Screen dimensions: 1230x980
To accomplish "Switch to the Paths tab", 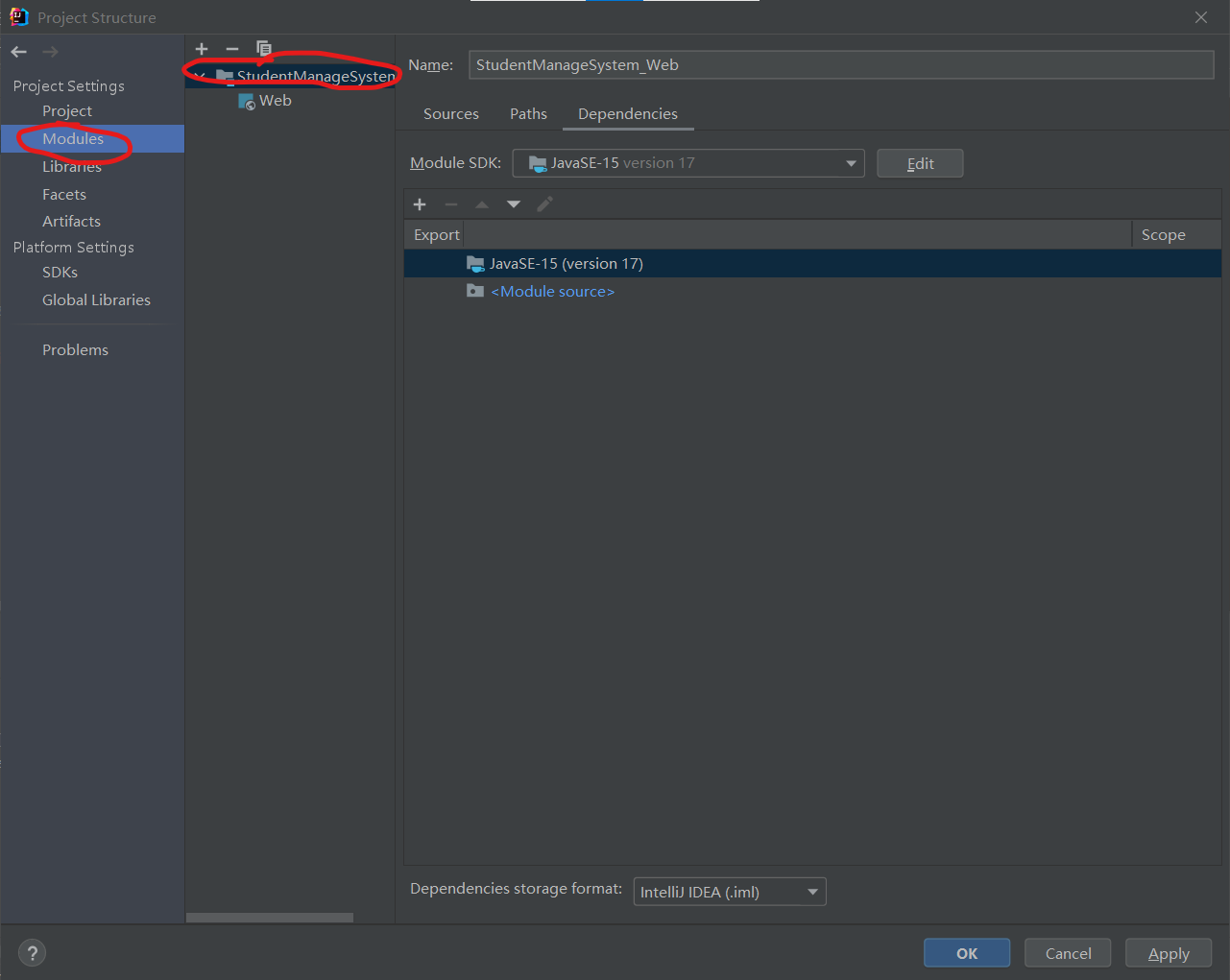I will [x=528, y=114].
